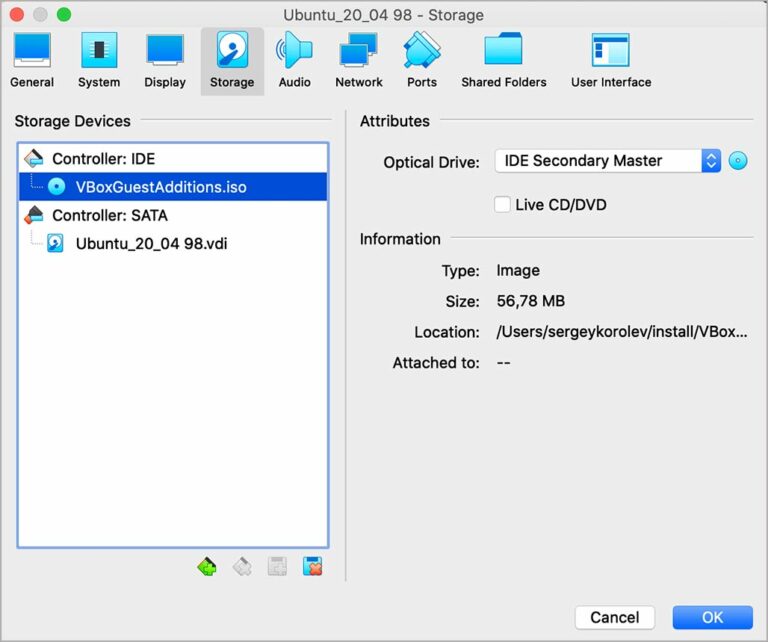
Task: Click the add controller icon
Action: click(207, 567)
